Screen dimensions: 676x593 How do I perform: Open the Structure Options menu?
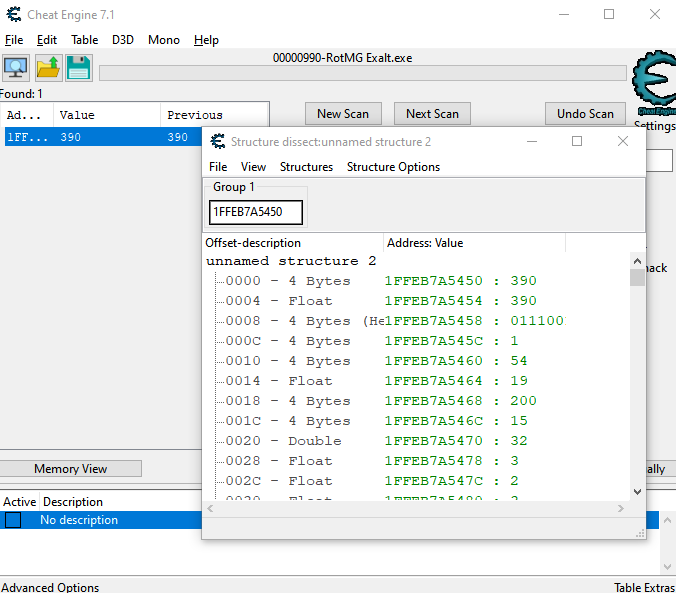(x=393, y=167)
